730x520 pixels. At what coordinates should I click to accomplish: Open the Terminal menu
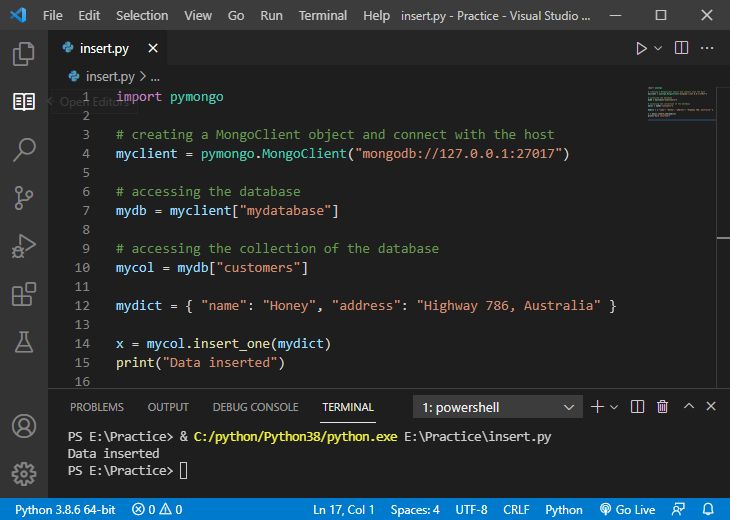click(323, 15)
